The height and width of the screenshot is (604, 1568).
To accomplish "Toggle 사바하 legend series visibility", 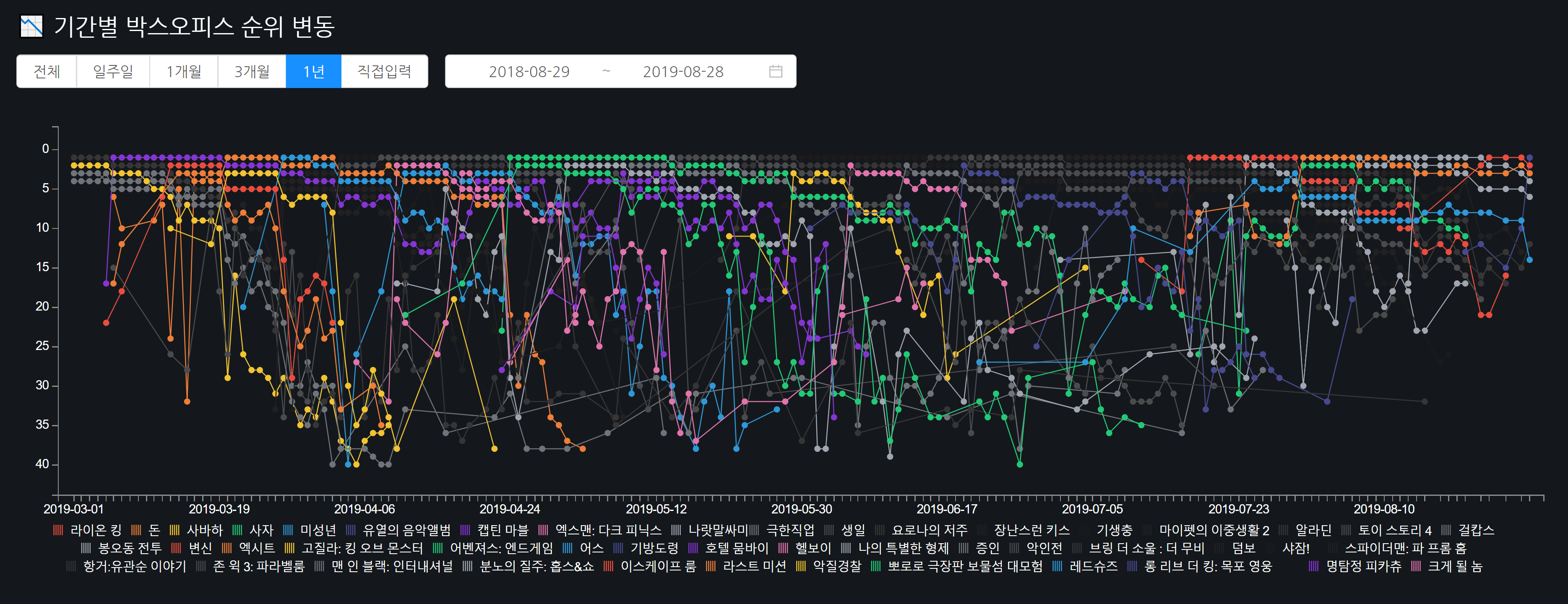I will pos(205,530).
